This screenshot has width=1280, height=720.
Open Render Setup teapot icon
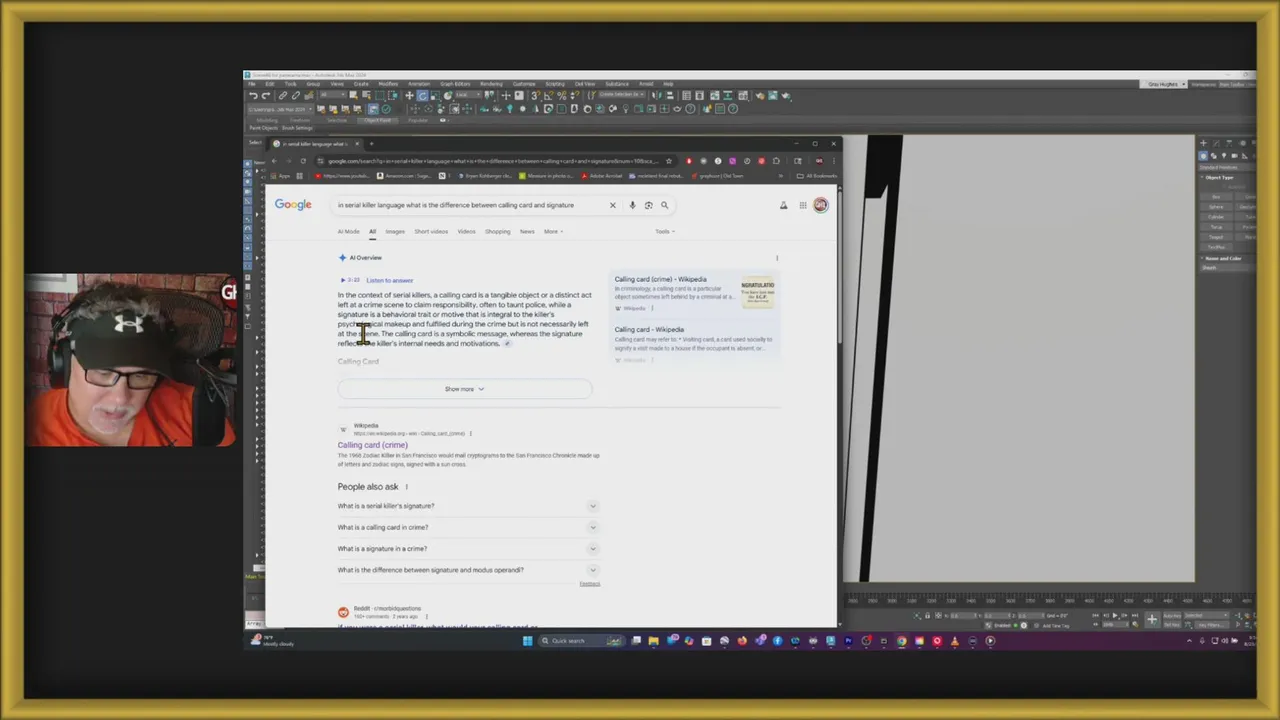tap(760, 96)
